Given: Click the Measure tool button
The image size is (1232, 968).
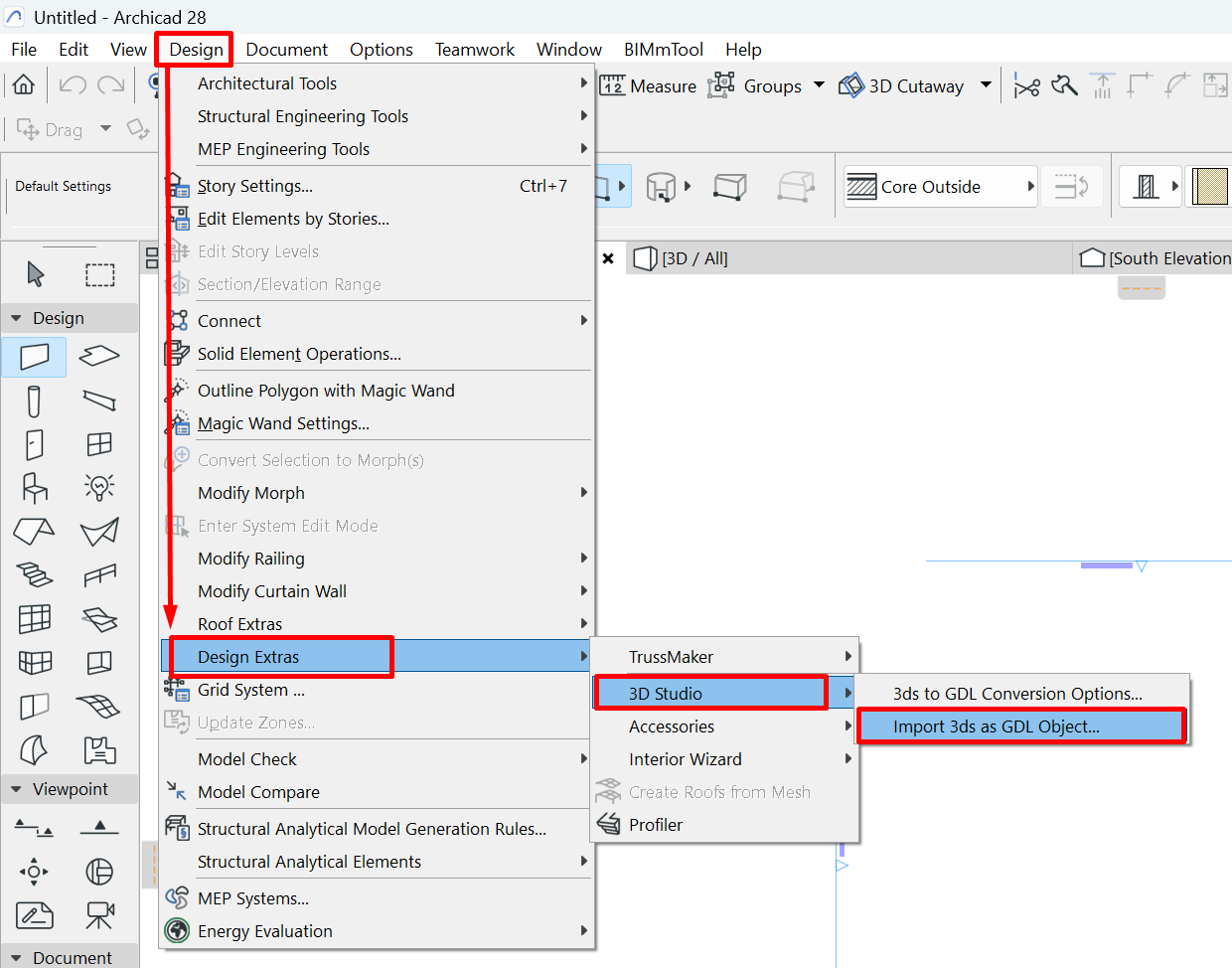Looking at the screenshot, I should point(648,86).
